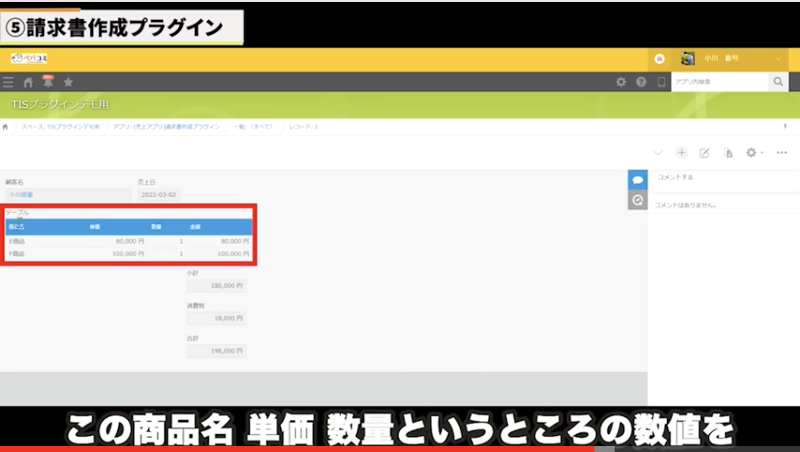Screen dimensions: 800x452
Task: Open the header settings gear
Action: pos(621,82)
